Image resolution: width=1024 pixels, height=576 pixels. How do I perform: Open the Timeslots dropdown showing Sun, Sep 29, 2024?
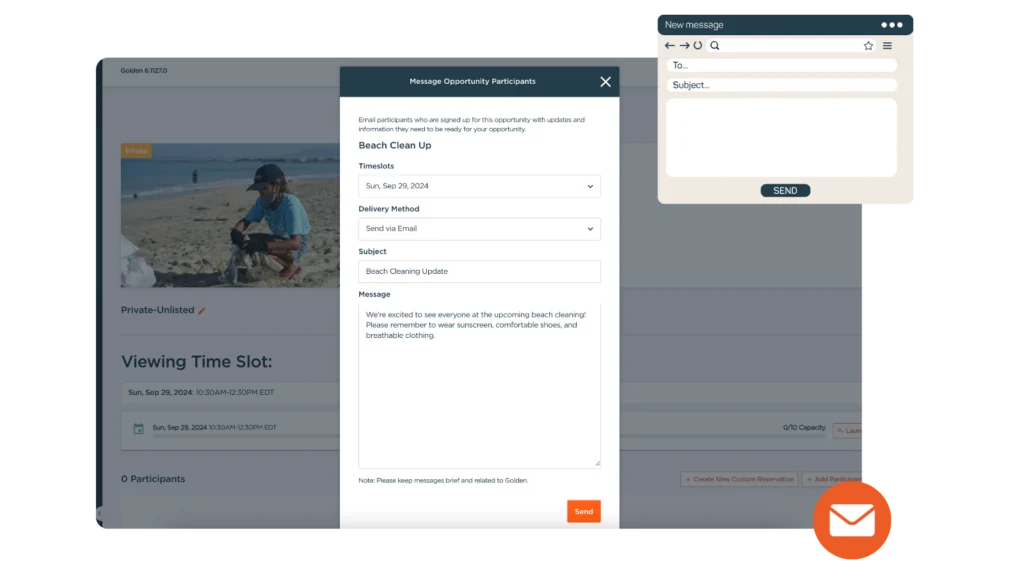(x=479, y=186)
